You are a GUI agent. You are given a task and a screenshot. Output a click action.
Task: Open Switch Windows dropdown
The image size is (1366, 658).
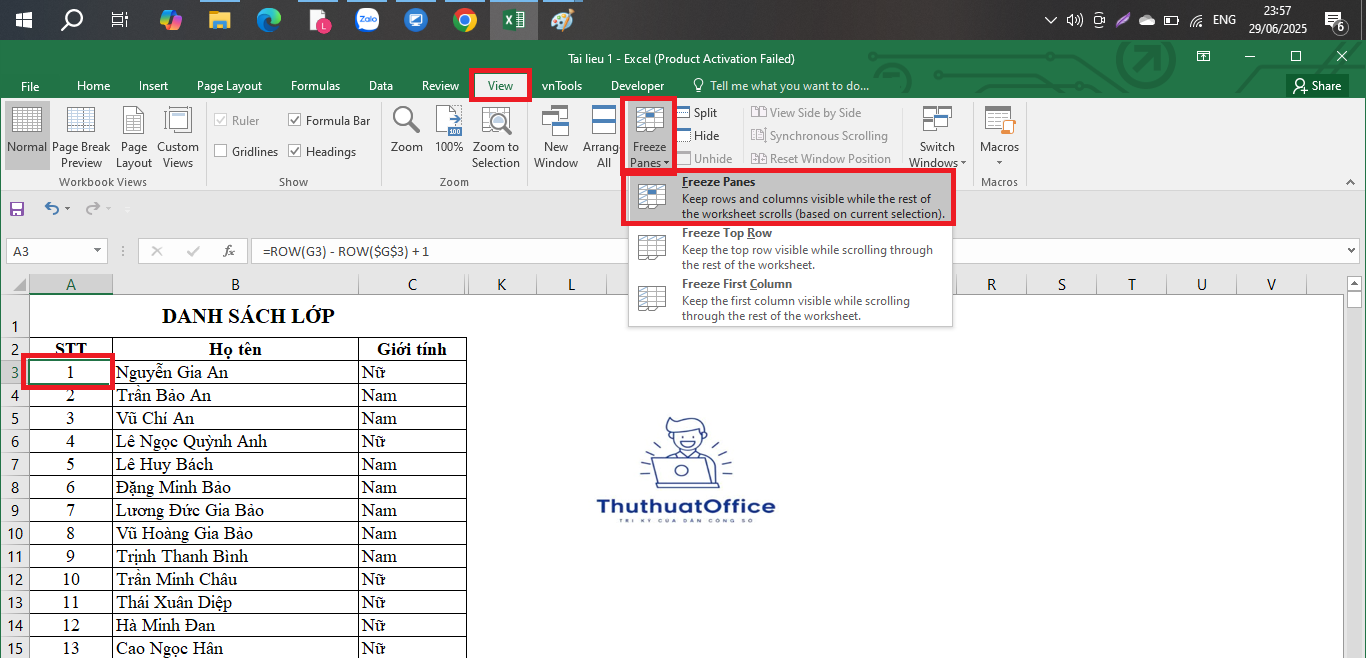click(937, 136)
